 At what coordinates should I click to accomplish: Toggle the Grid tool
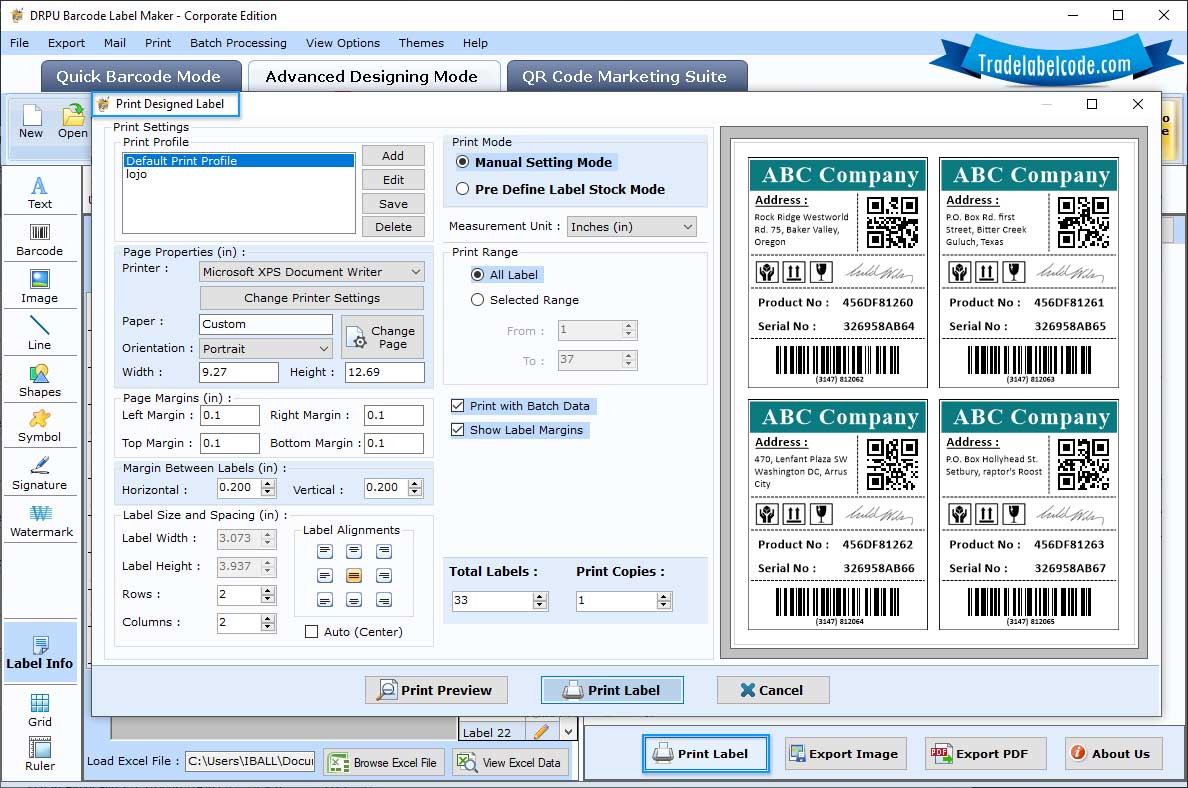coord(39,710)
